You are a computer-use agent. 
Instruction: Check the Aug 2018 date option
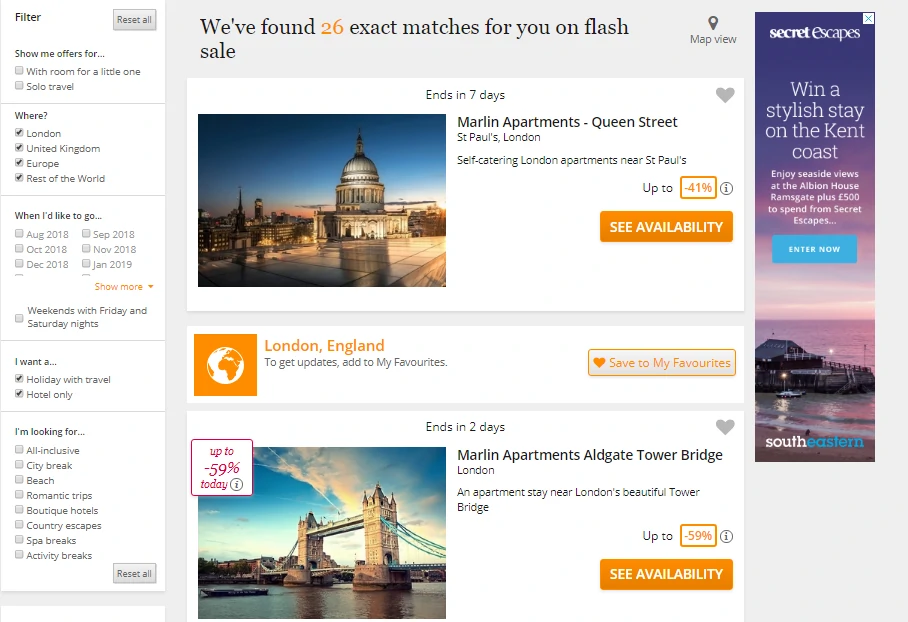coord(20,234)
